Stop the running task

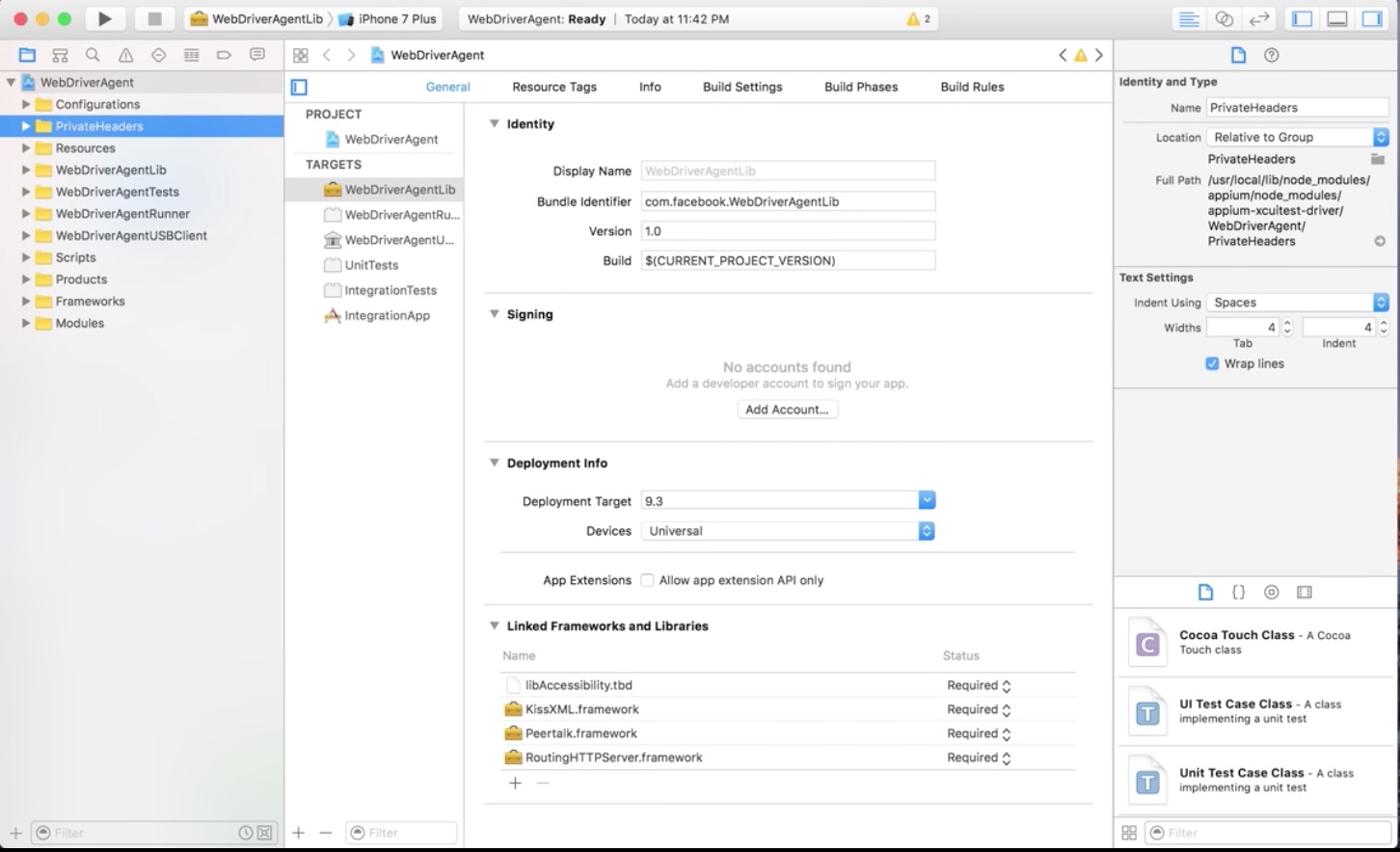[x=154, y=18]
